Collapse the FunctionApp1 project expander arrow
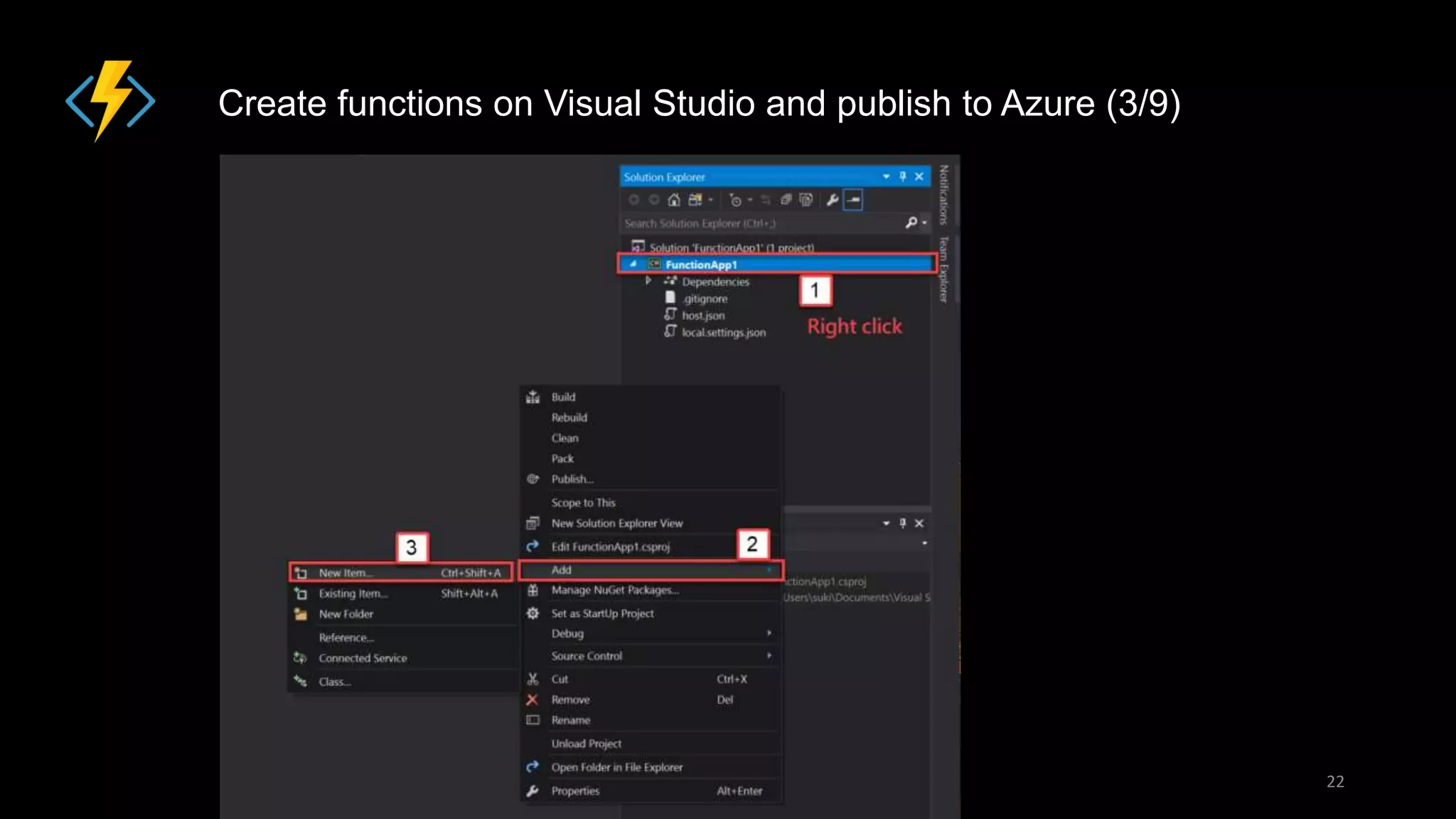 click(x=633, y=264)
